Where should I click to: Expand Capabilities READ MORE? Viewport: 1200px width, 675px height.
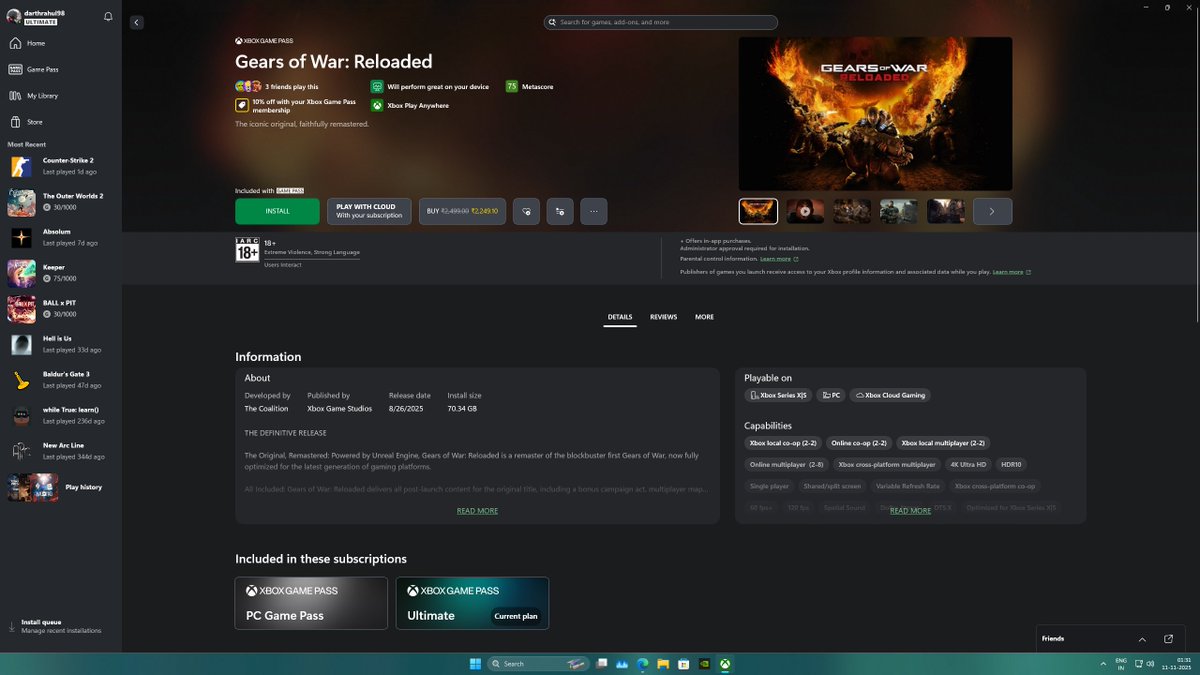coord(910,511)
